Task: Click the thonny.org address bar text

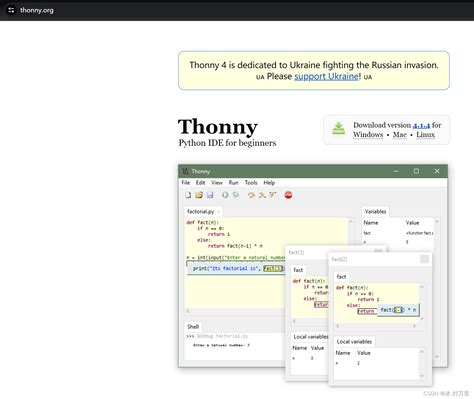Action: click(37, 10)
